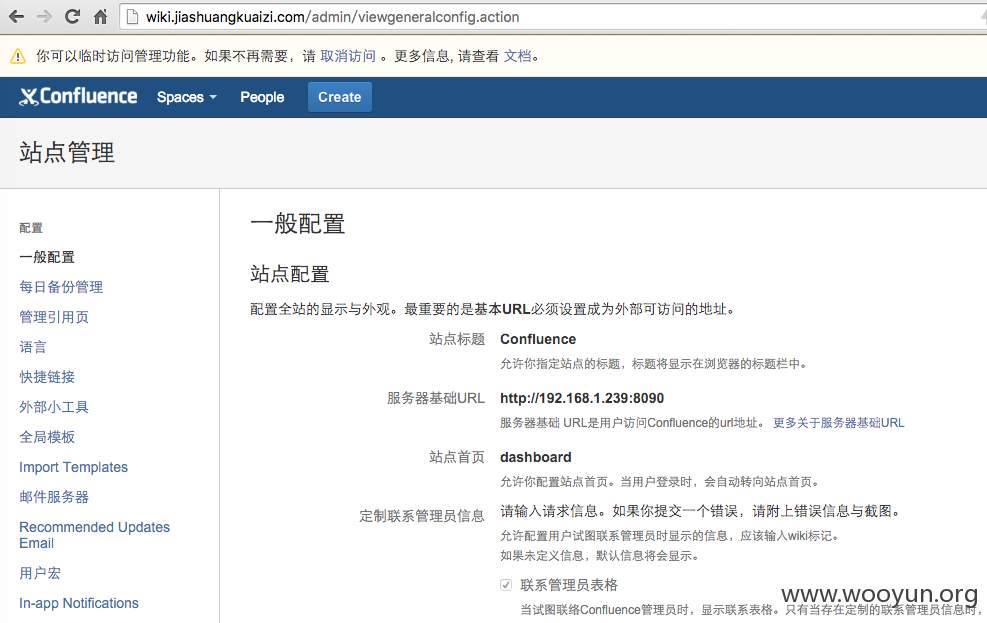Click the base URL http://192.168.1.239:8090
The height and width of the screenshot is (623, 987).
pos(582,398)
